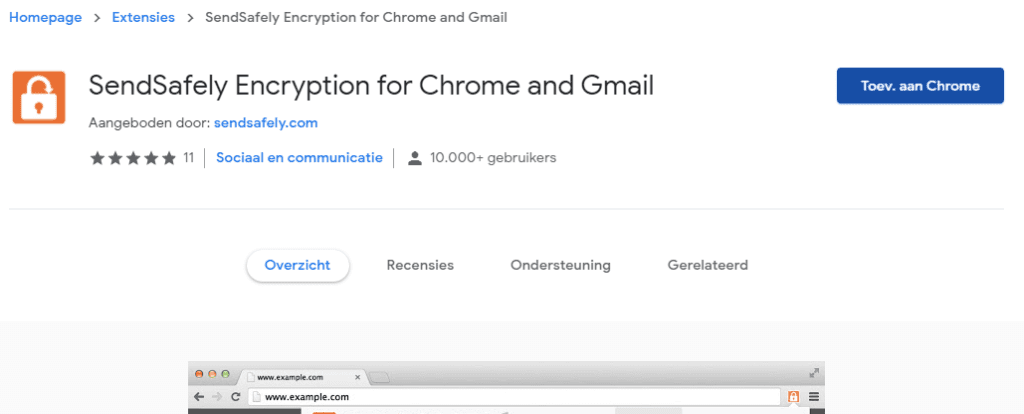Screen dimensions: 1024x414
Task: Click the www.example.com address bar in preview
Action: [515, 396]
